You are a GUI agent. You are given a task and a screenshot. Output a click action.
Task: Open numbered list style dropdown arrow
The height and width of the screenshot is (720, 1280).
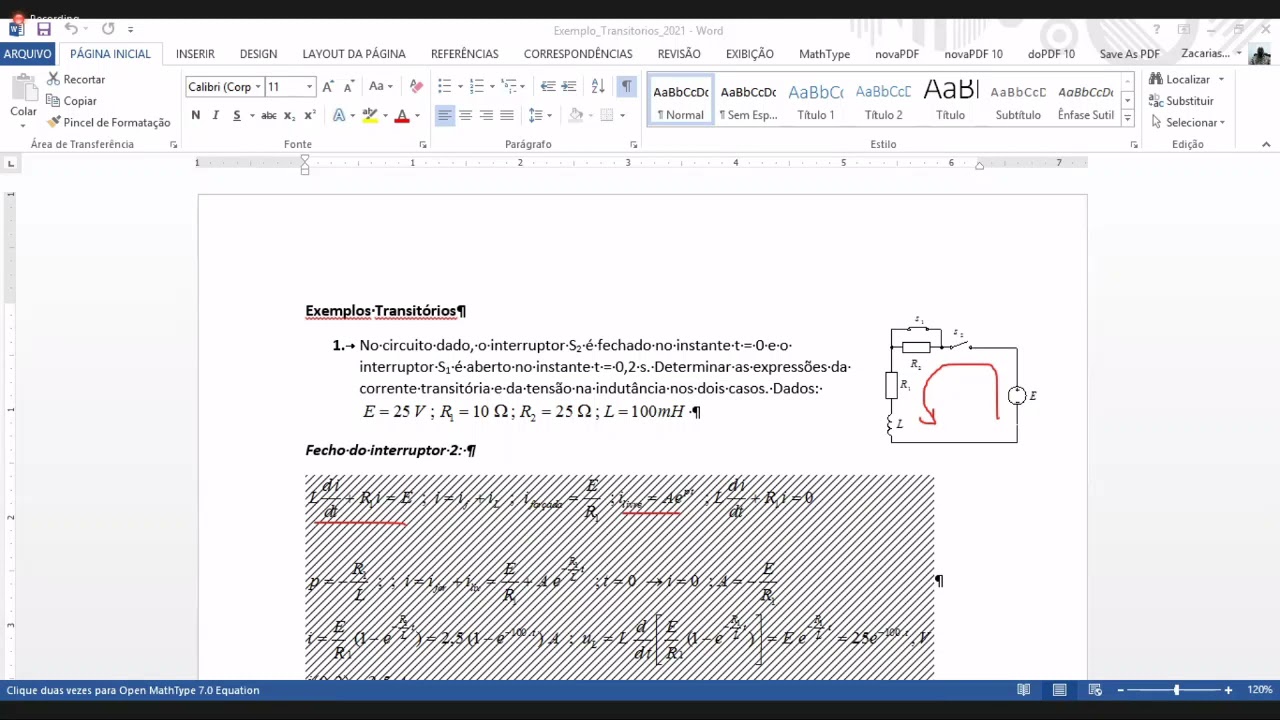click(x=492, y=87)
